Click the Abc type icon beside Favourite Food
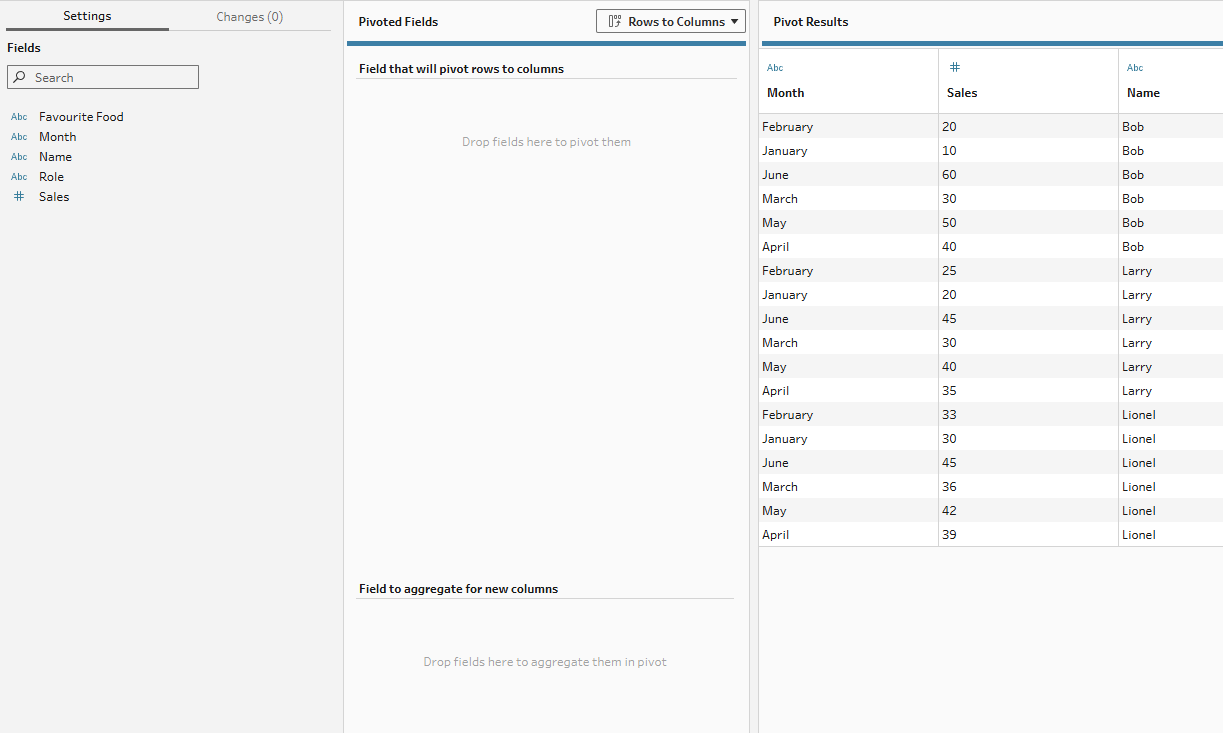The image size is (1223, 733). pos(19,117)
